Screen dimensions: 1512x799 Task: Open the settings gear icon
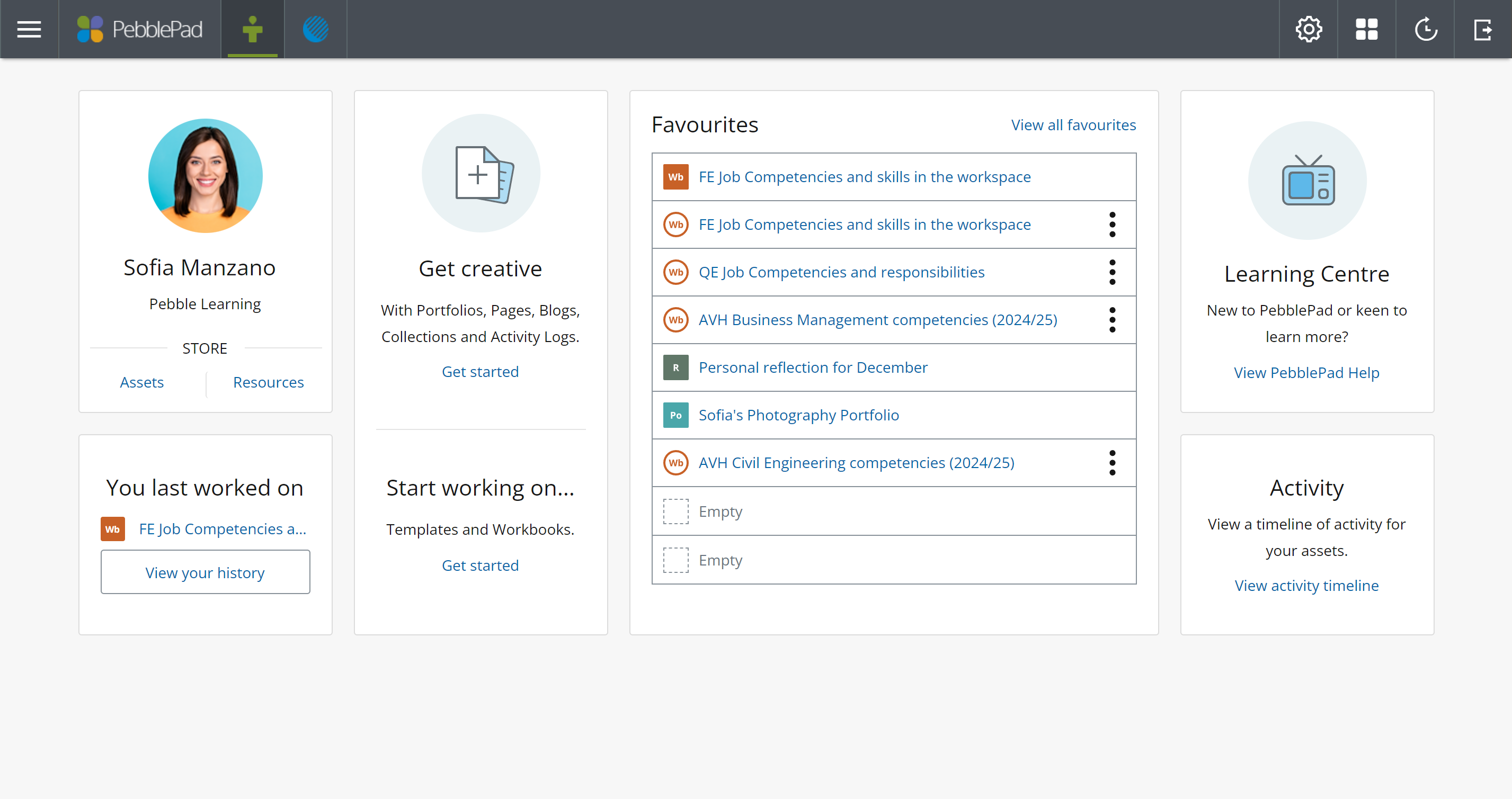click(x=1309, y=29)
